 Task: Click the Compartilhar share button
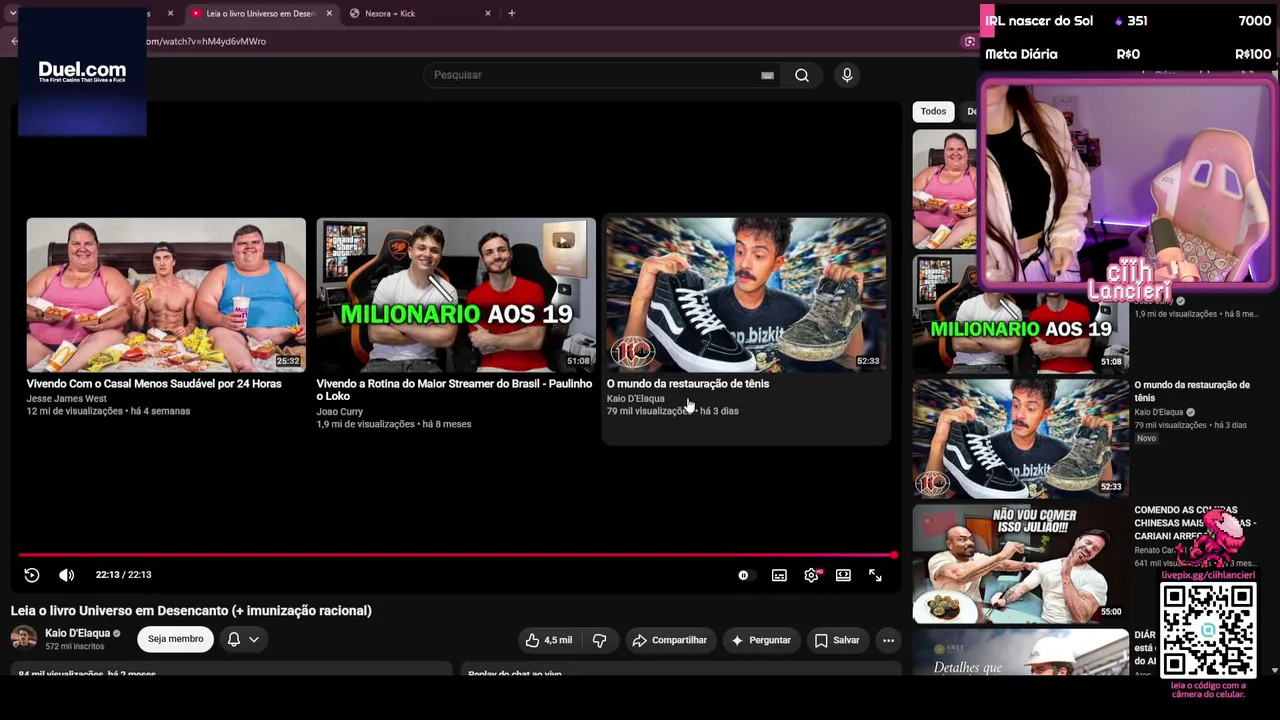pos(669,640)
